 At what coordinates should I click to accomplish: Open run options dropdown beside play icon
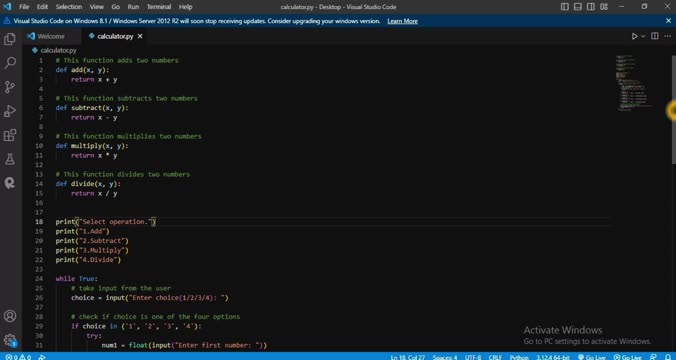tap(643, 36)
